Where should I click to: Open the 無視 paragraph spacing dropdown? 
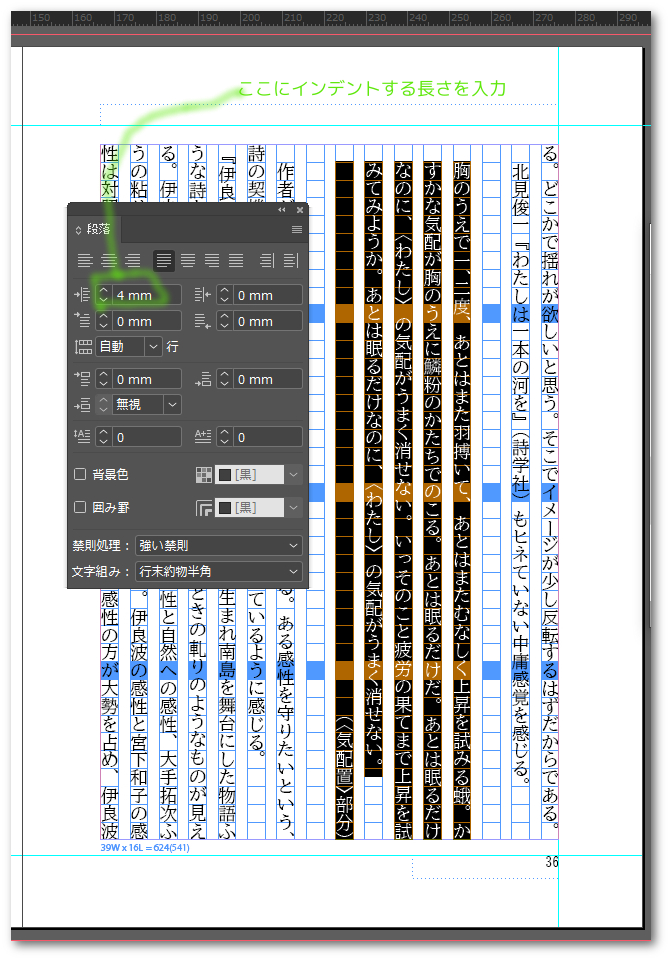[172, 405]
